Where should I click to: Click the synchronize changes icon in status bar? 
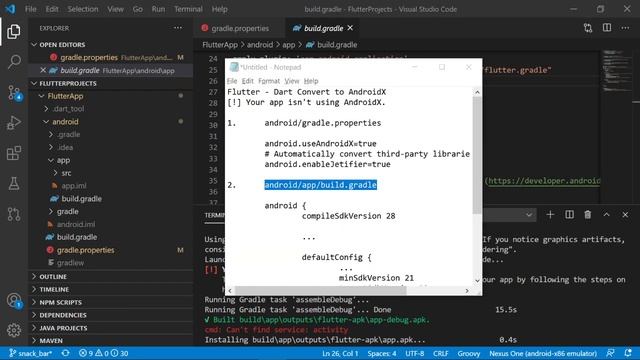click(65, 353)
